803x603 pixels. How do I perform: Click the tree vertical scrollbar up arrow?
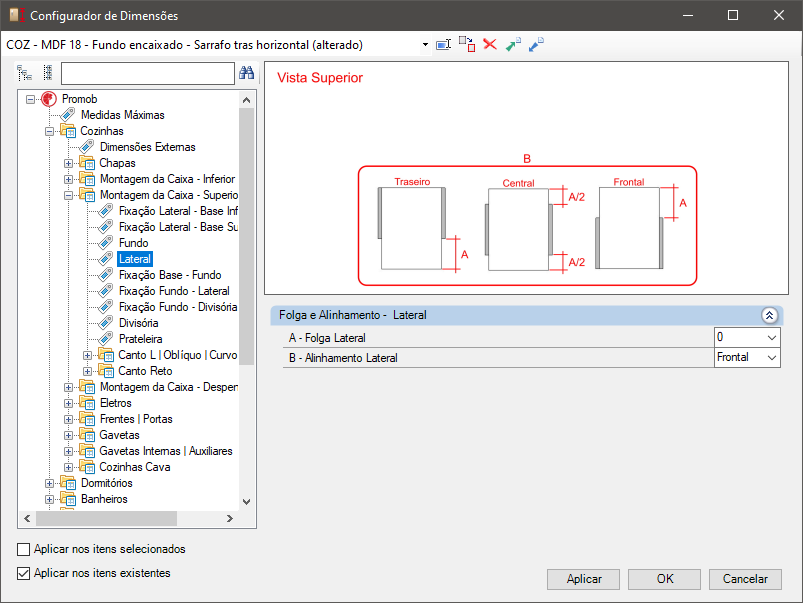click(246, 100)
